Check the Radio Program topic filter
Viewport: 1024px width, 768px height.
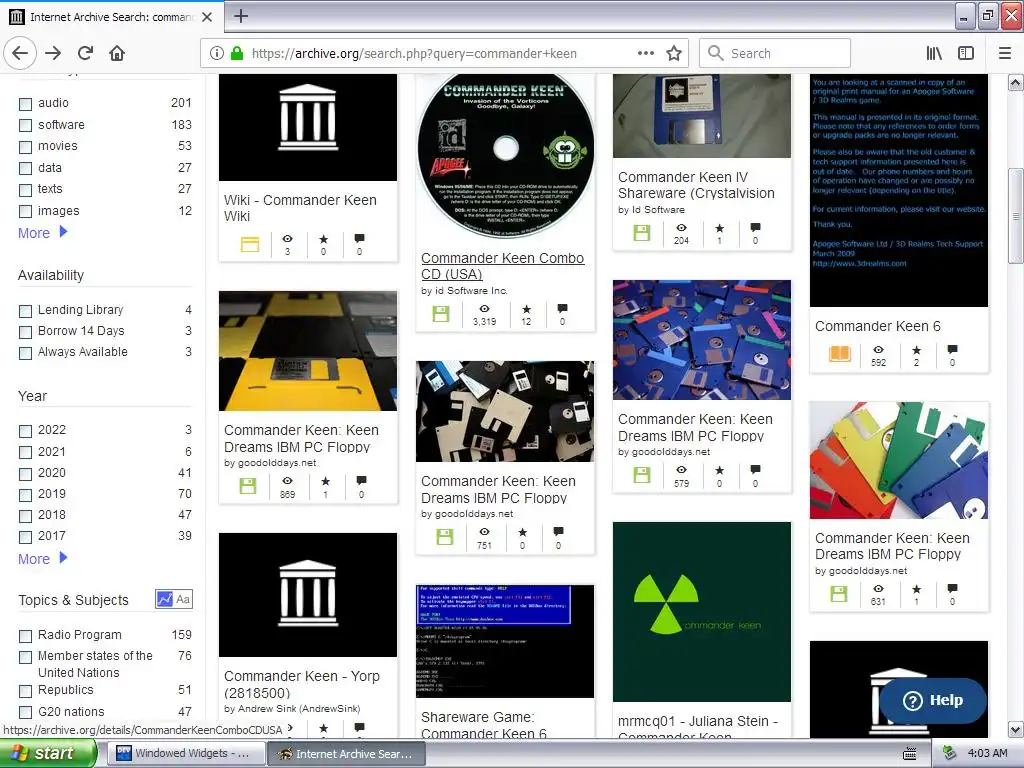[x=25, y=636]
